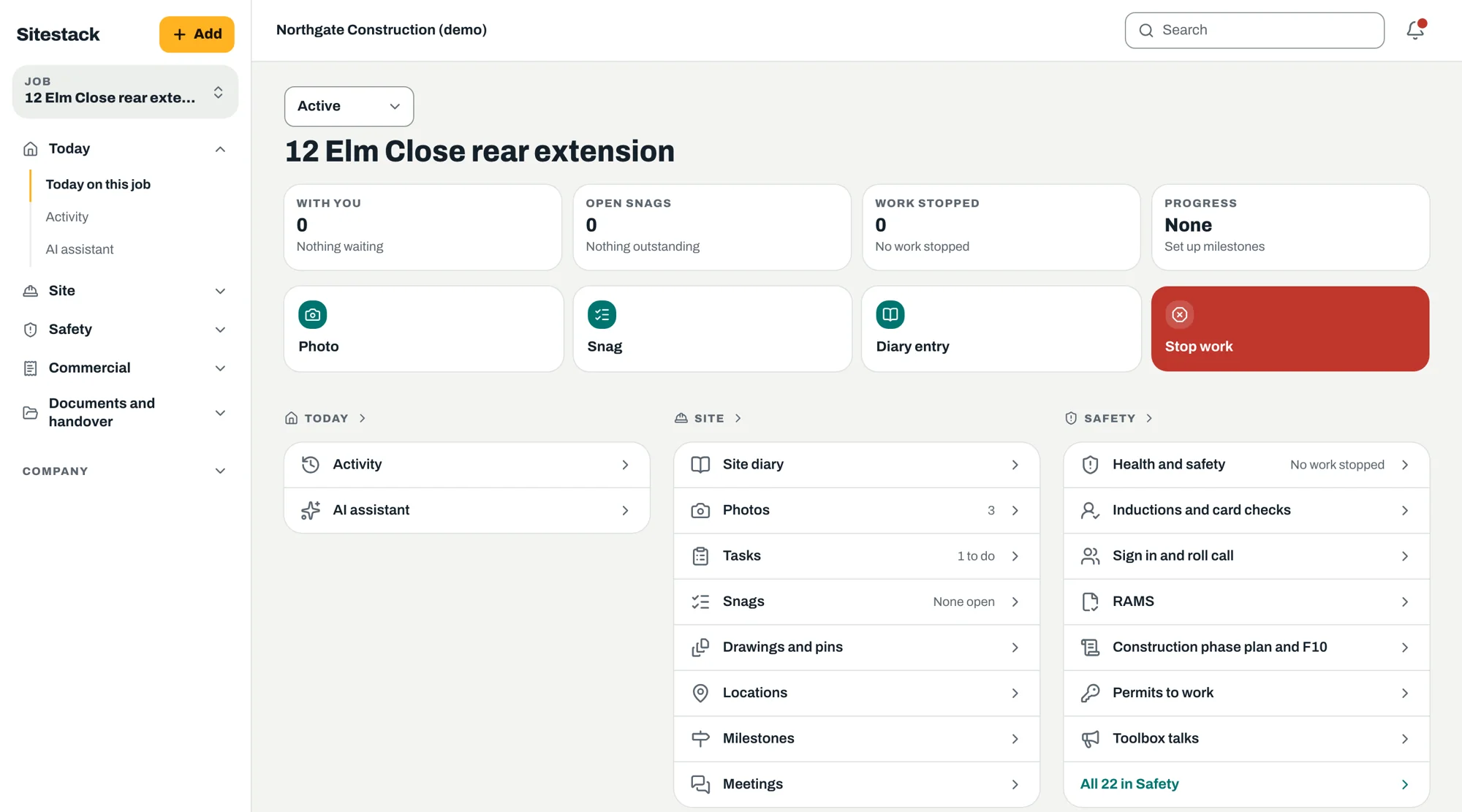Click the yellow Add button
This screenshot has height=812, width=1462.
point(197,34)
